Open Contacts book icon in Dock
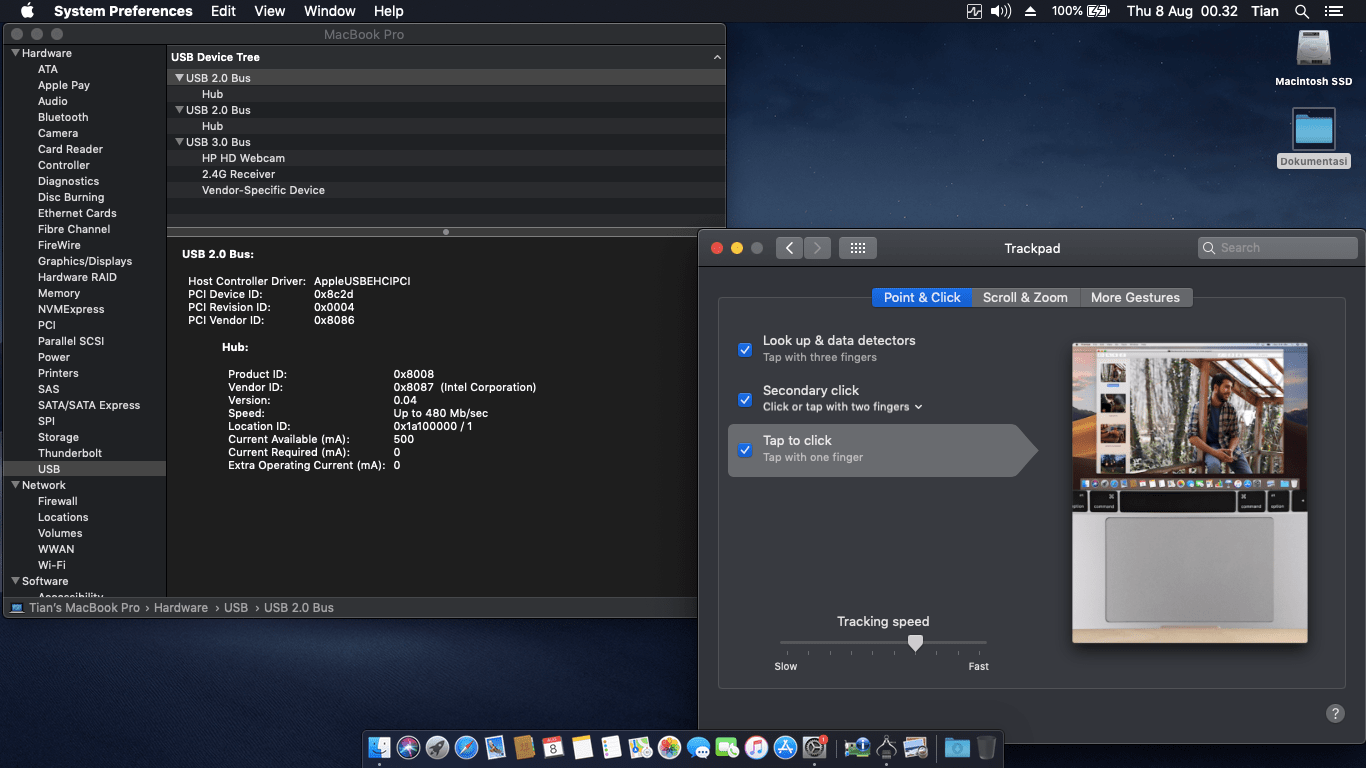 [x=524, y=747]
